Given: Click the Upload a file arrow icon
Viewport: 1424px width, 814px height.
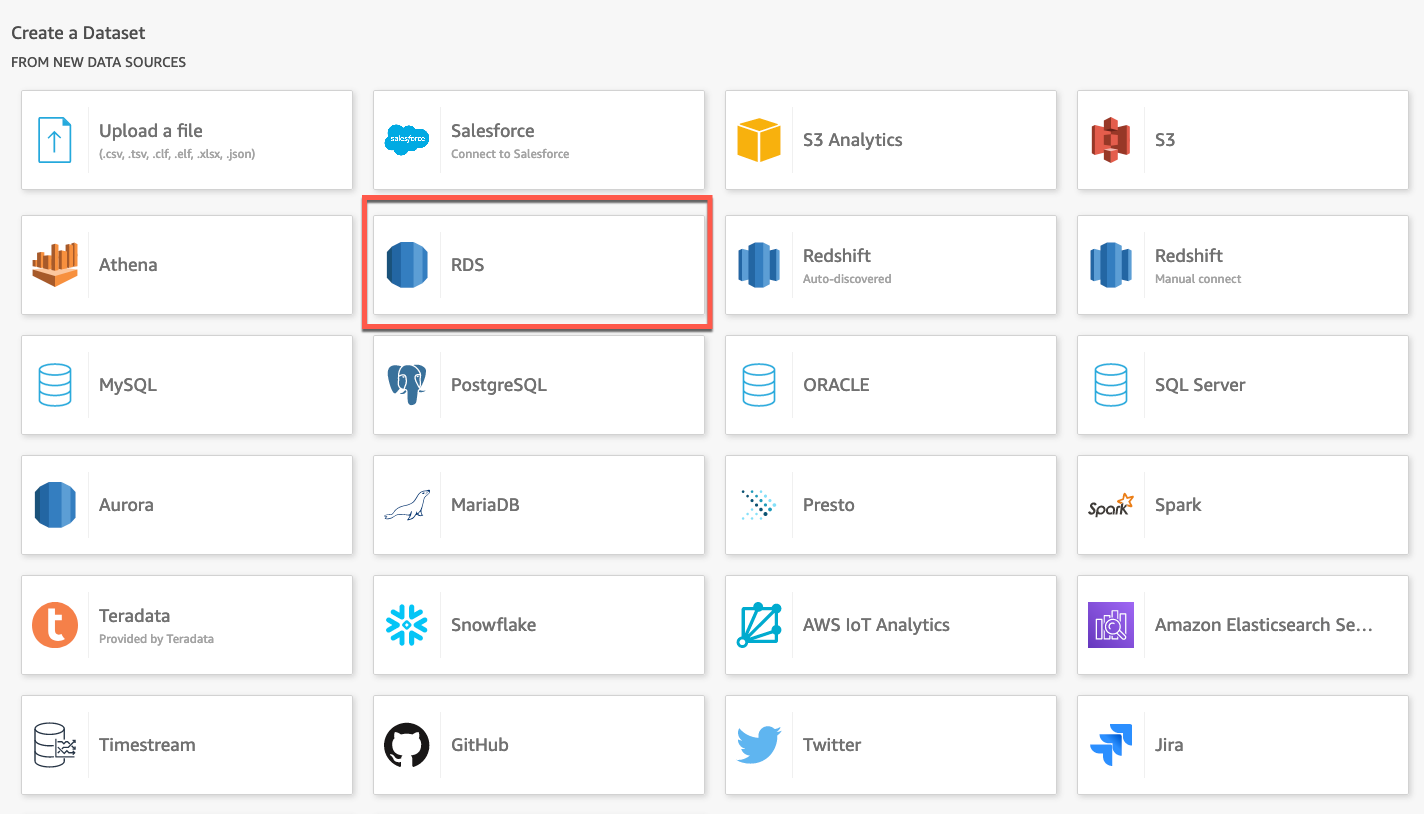Looking at the screenshot, I should click(55, 140).
